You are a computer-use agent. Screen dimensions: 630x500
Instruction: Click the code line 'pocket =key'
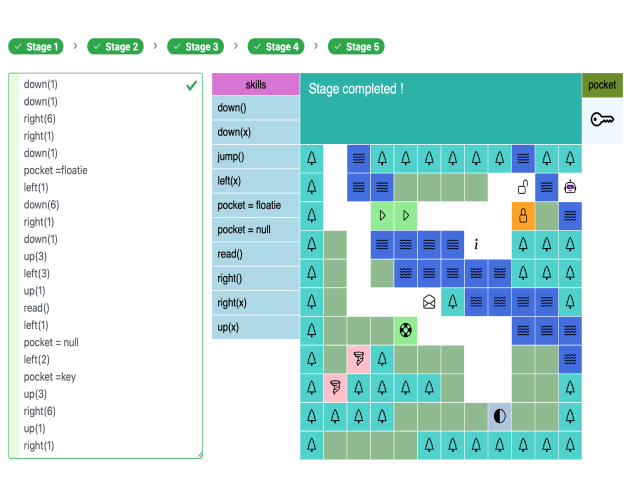coord(50,376)
